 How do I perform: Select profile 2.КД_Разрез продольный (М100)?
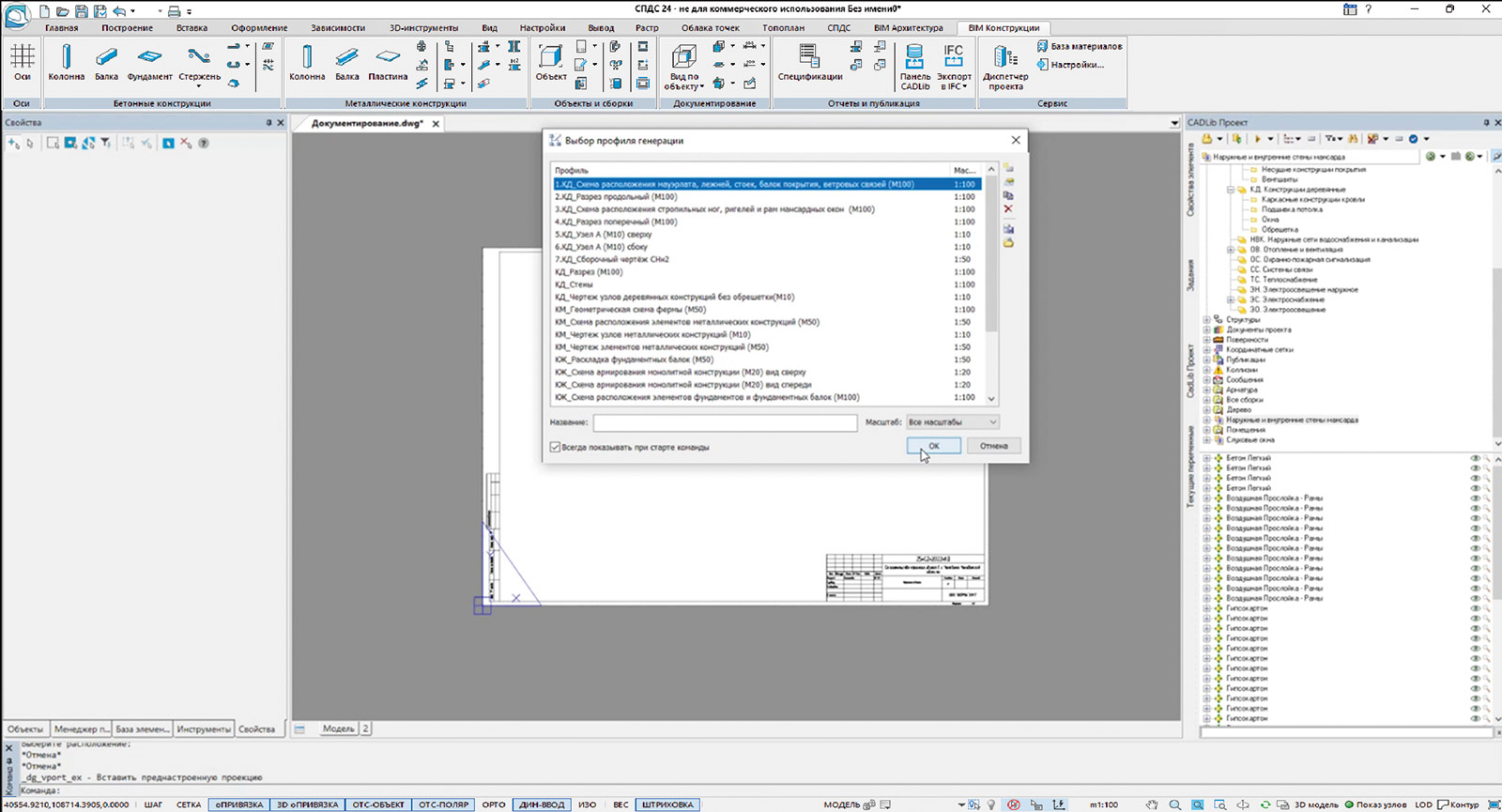[x=767, y=197]
